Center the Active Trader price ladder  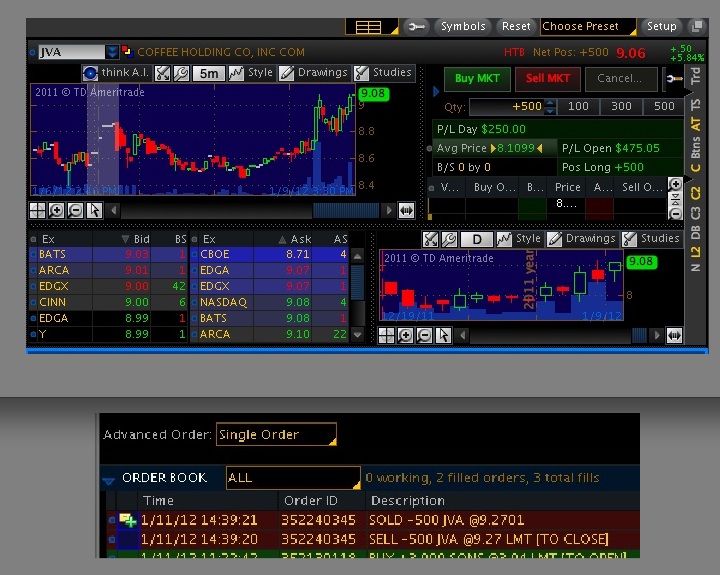[675, 199]
